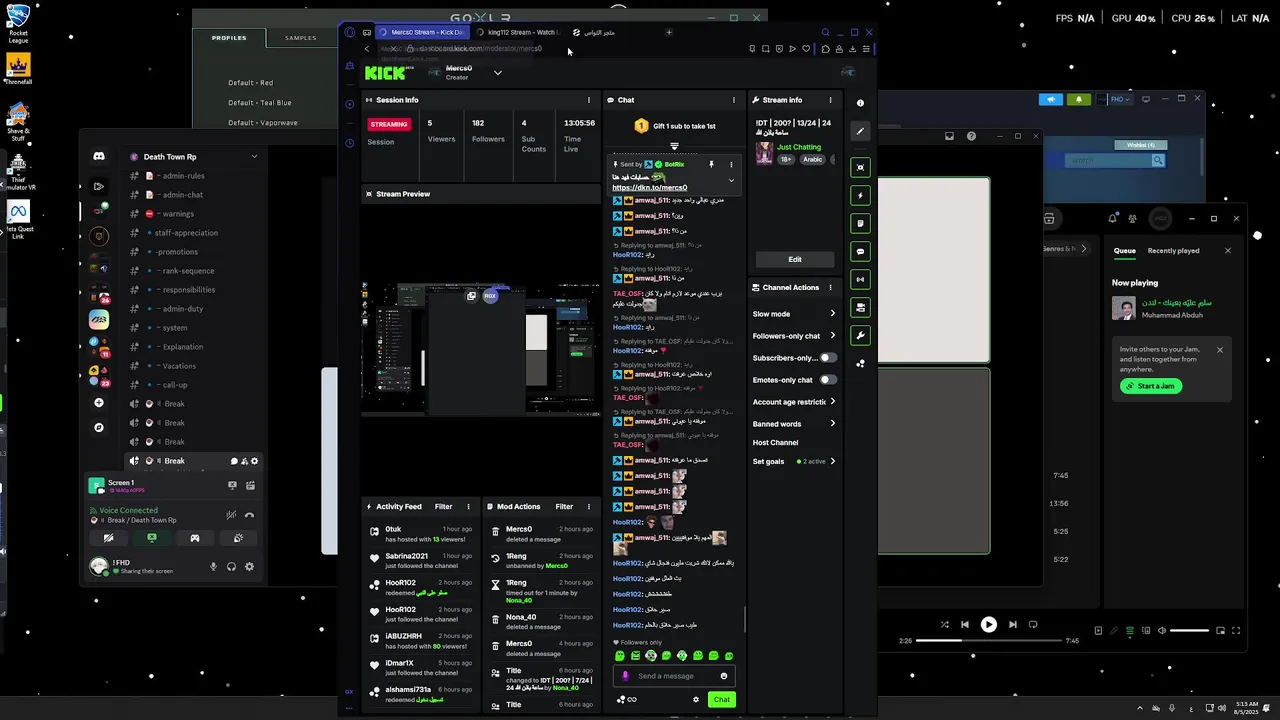Screen dimensions: 1280x720
Task: Click Host Channel action
Action: point(776,442)
